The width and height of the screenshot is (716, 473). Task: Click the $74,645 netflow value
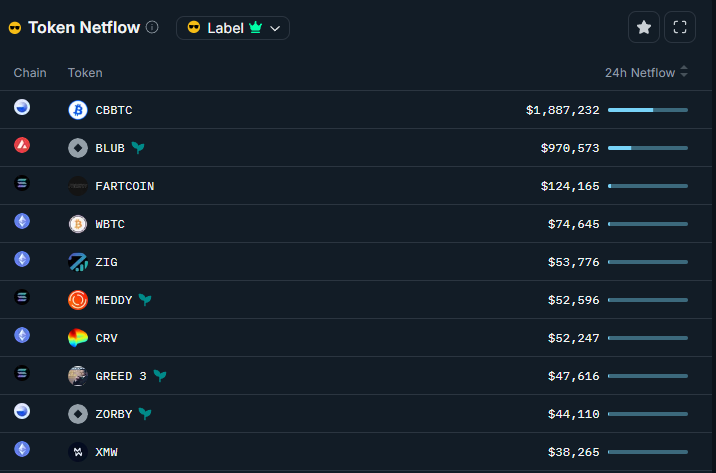tap(574, 224)
